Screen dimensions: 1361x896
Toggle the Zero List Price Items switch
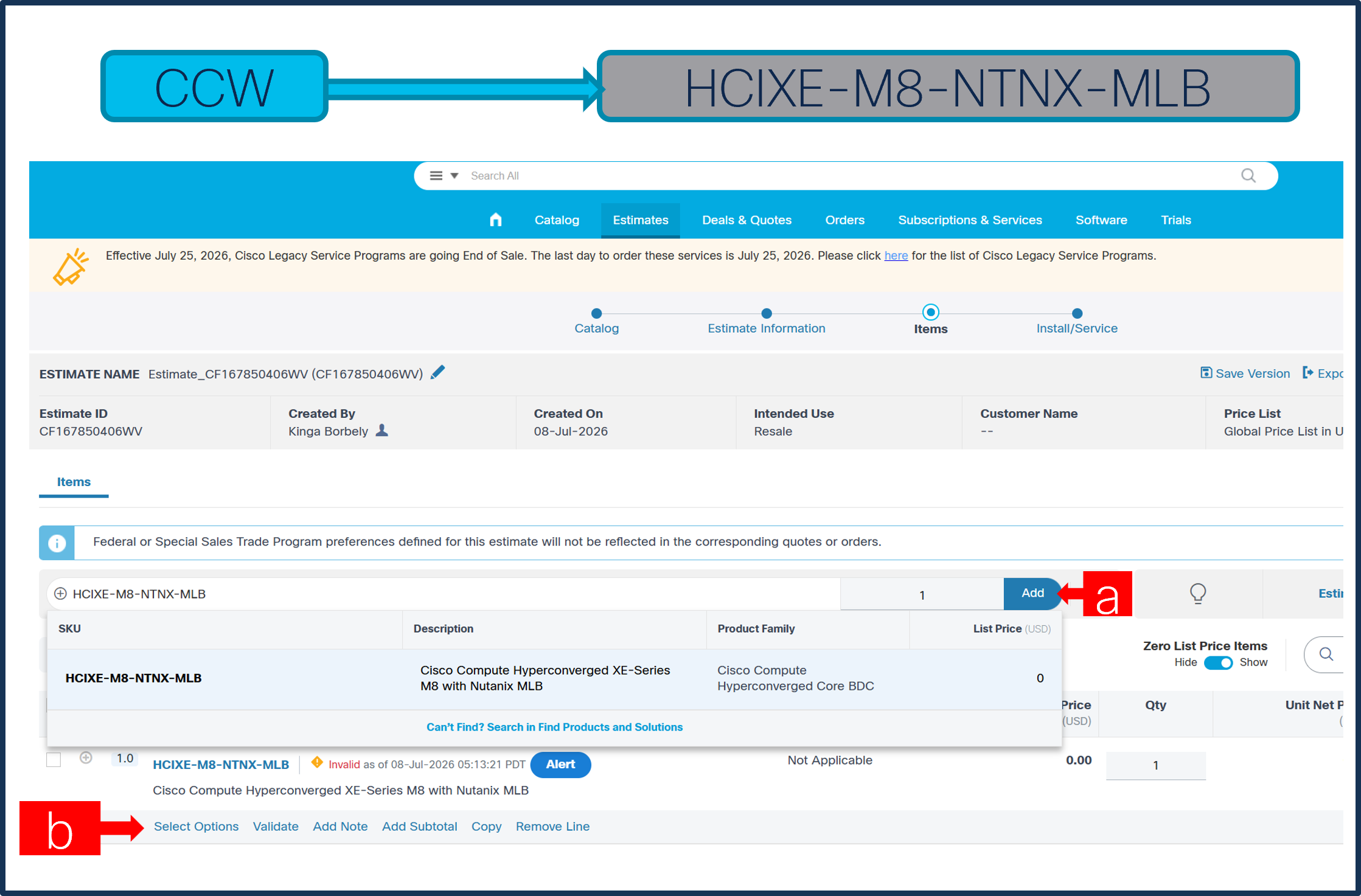click(1218, 662)
